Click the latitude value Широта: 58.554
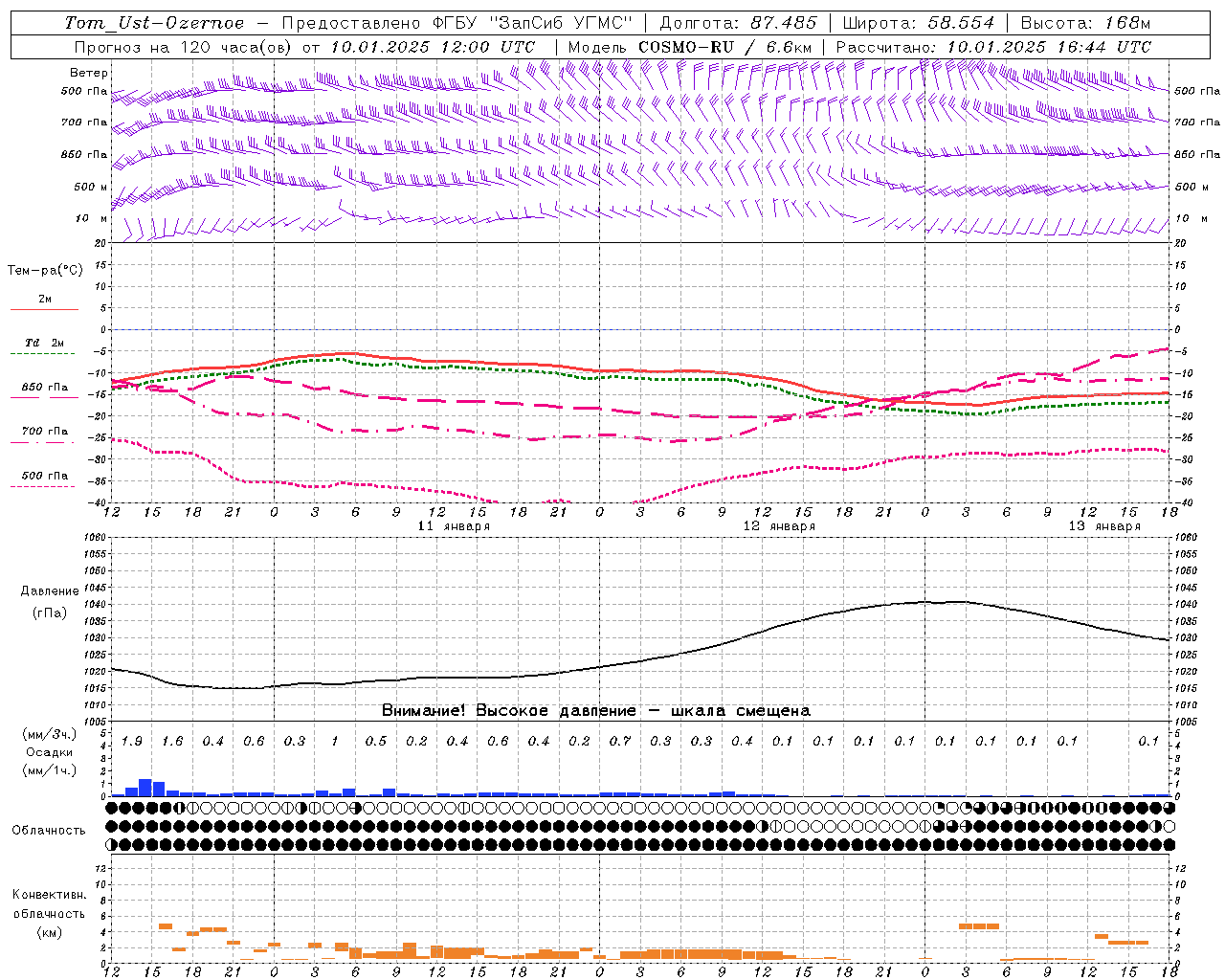The width and height of the screenshot is (1225, 980). (918, 23)
